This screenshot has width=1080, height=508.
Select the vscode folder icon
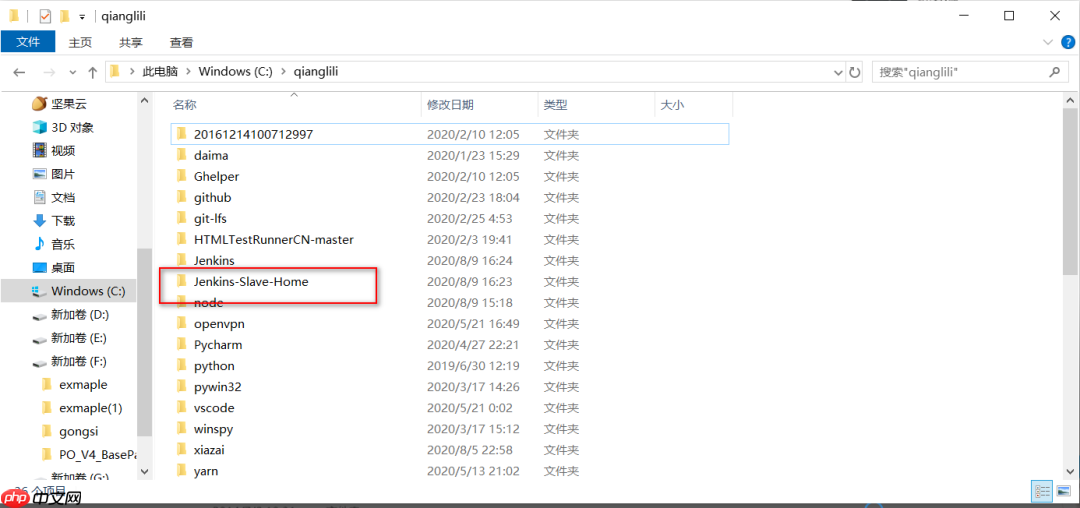[182, 408]
